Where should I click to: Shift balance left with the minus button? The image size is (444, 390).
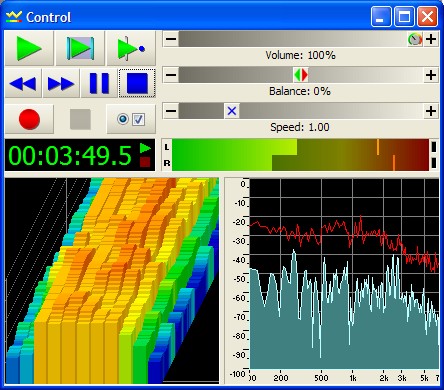click(x=171, y=75)
